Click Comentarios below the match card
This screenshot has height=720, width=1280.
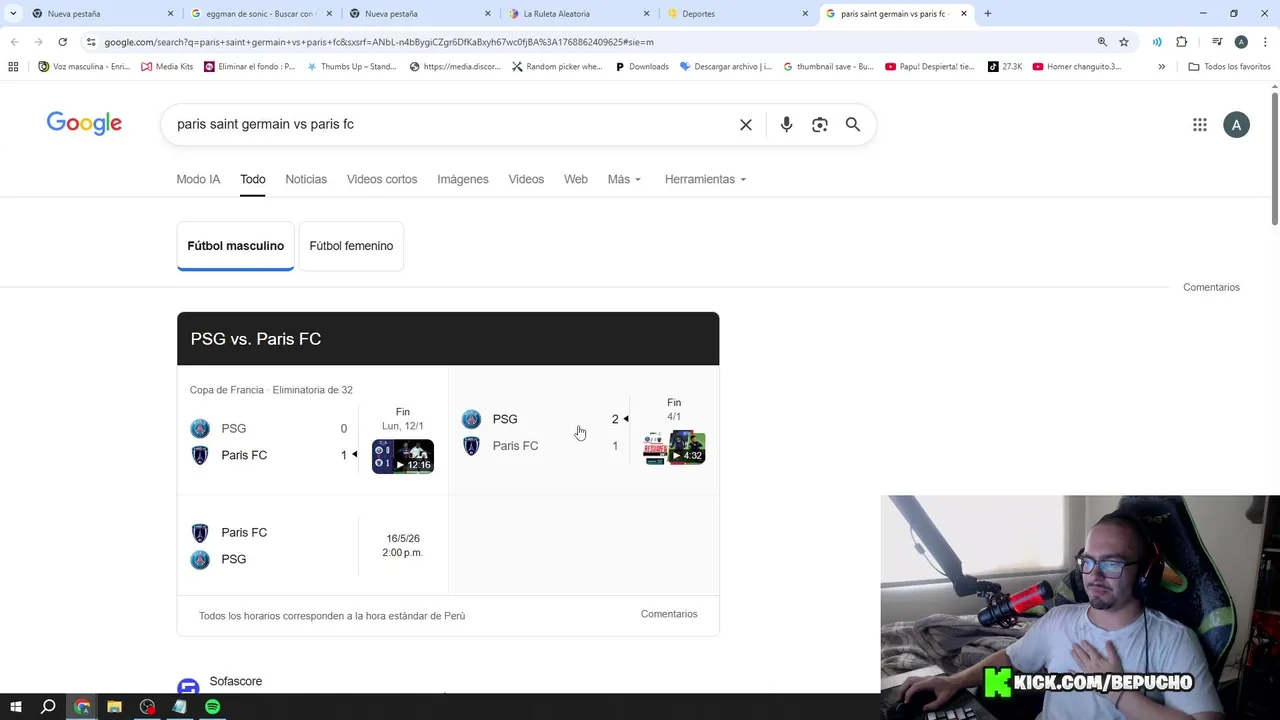point(669,614)
